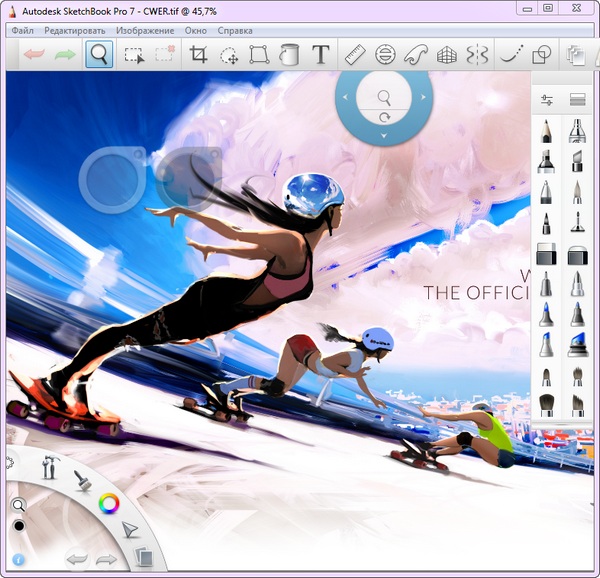
Task: Open the Файл menu
Action: [22, 31]
